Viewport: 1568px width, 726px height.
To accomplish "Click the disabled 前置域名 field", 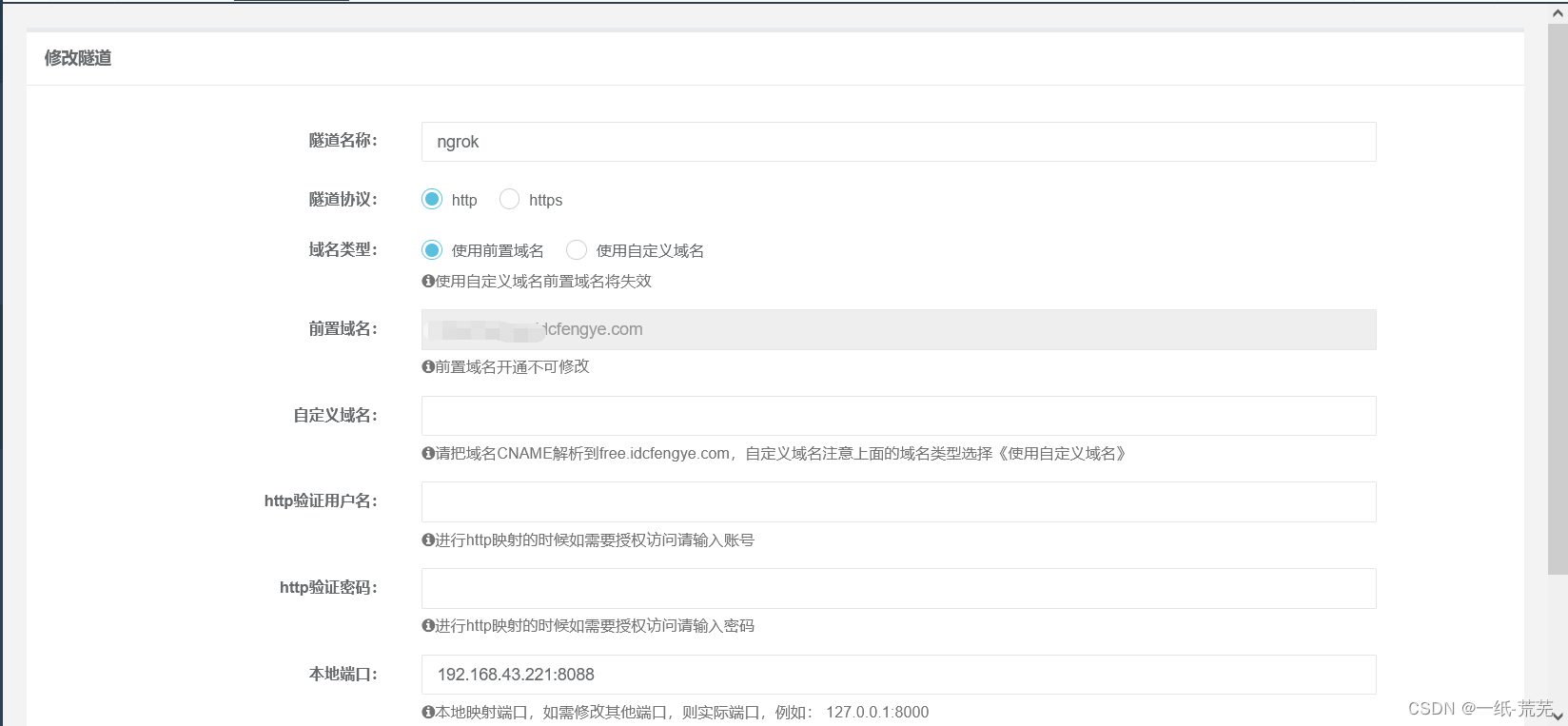I will (898, 329).
